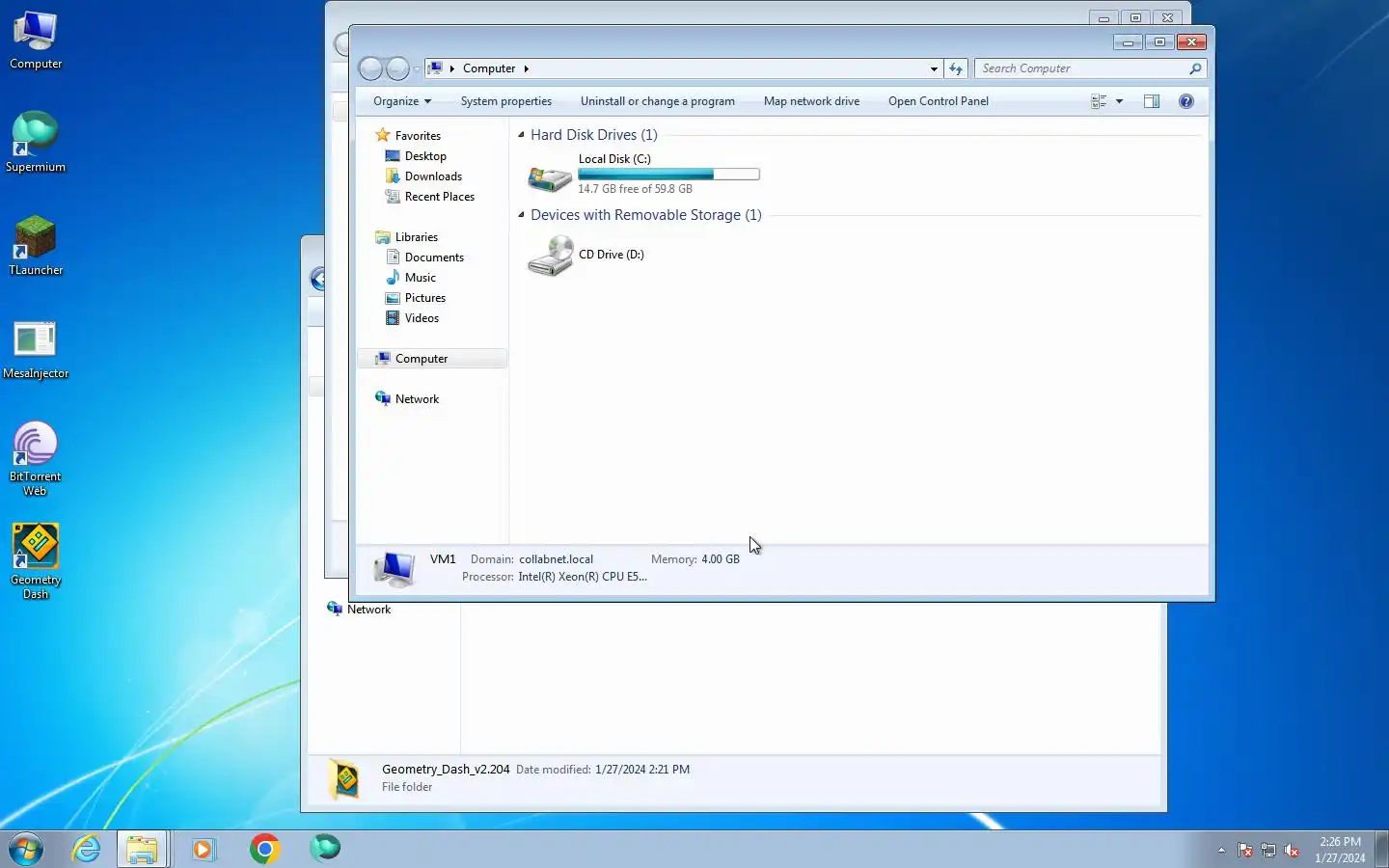
Task: Open the Music library
Action: pos(420,278)
